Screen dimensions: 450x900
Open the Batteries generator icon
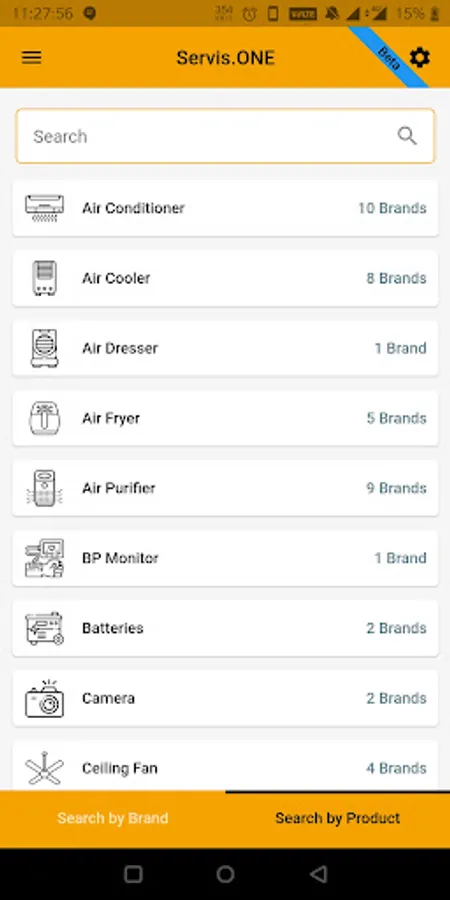44,629
